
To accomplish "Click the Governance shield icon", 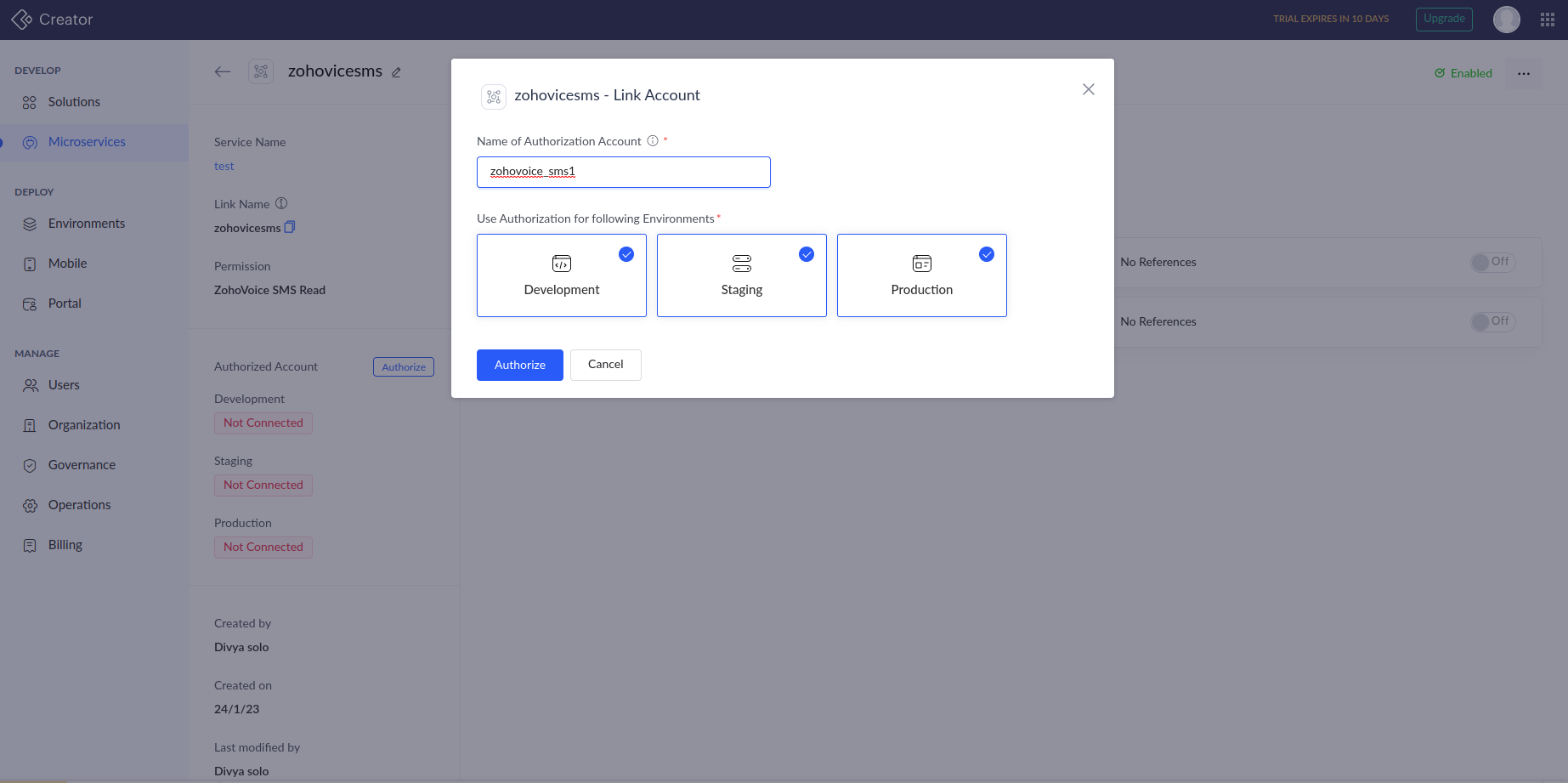I will point(30,466).
